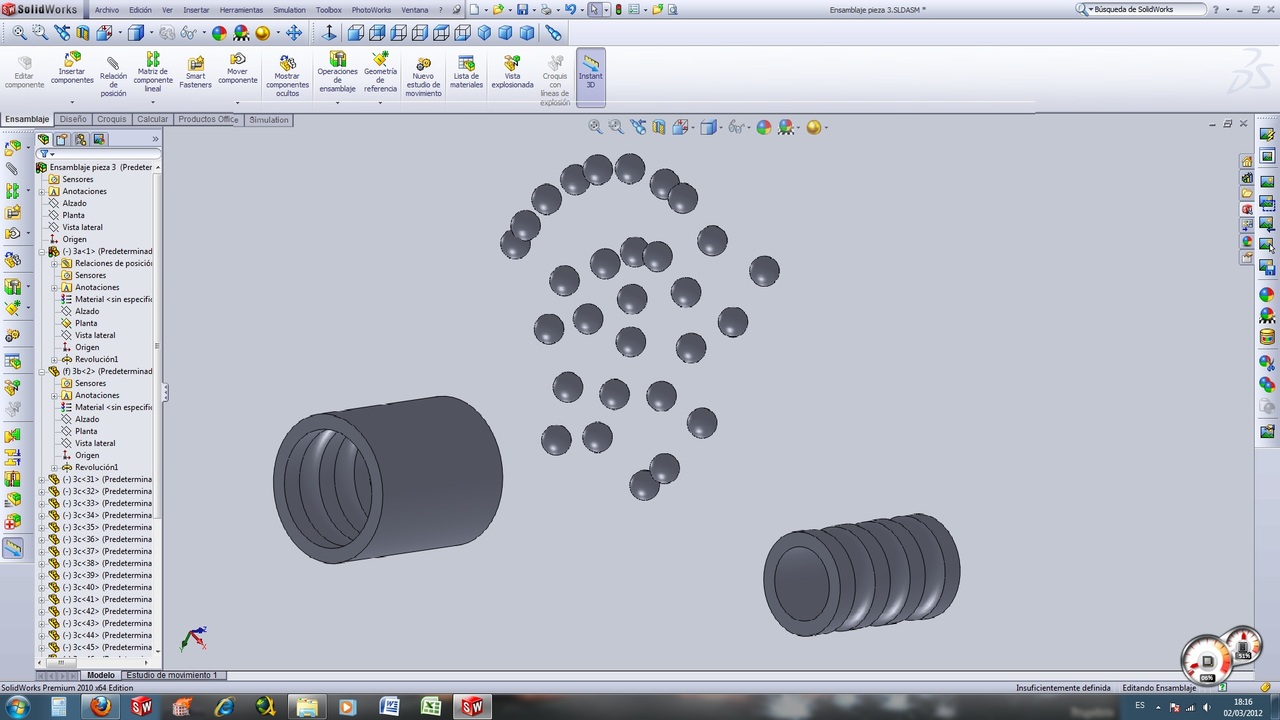Click the 3c<45> component in tree
This screenshot has height=720, width=1280.
[x=100, y=647]
